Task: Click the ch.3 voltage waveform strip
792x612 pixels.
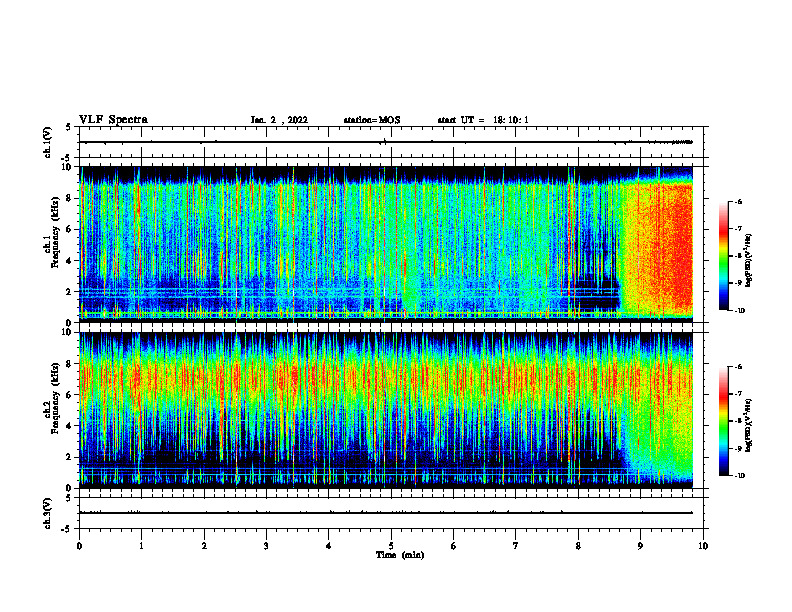Action: (x=393, y=514)
